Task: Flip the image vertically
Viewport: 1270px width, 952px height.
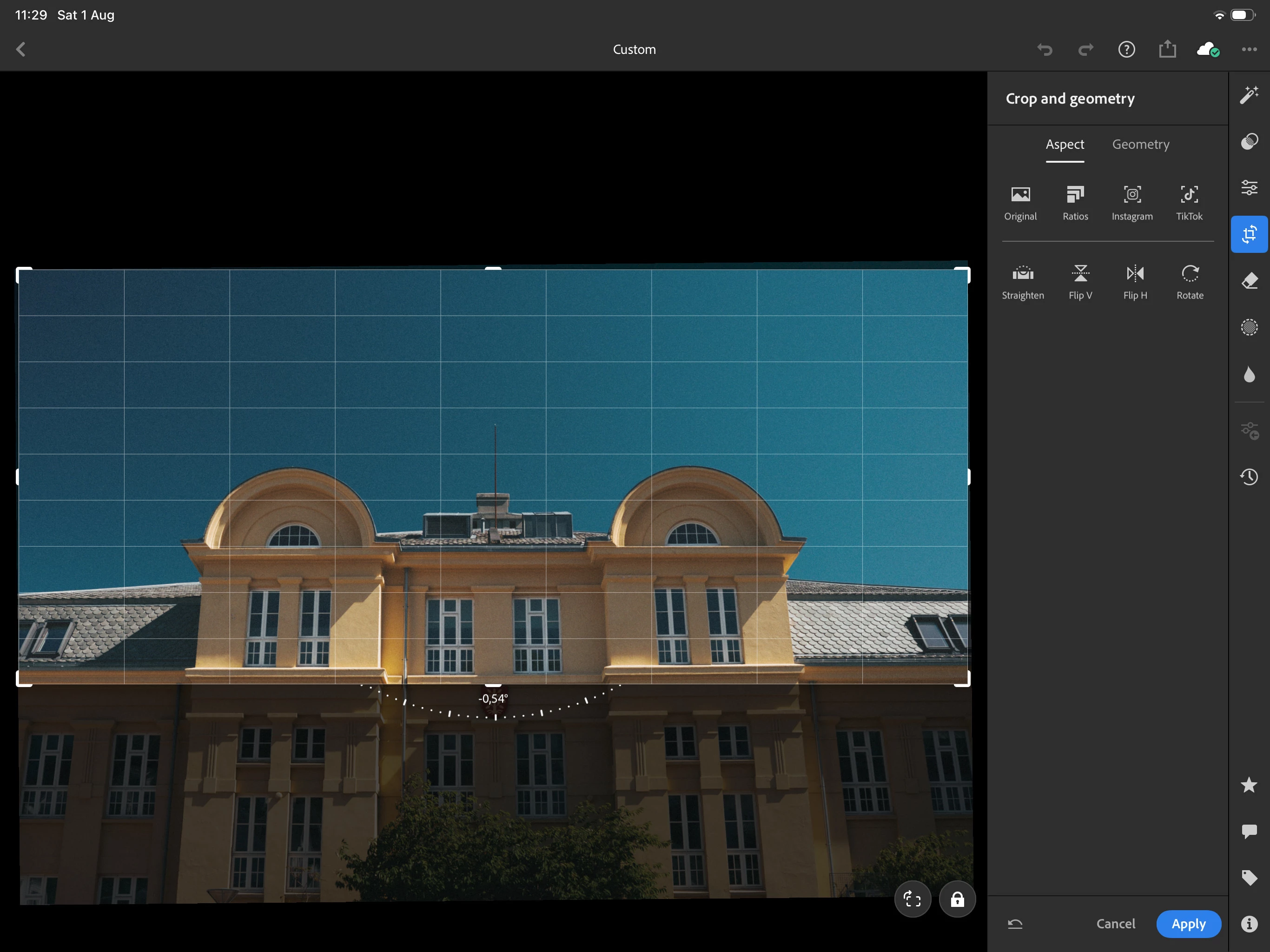Action: coord(1080,283)
